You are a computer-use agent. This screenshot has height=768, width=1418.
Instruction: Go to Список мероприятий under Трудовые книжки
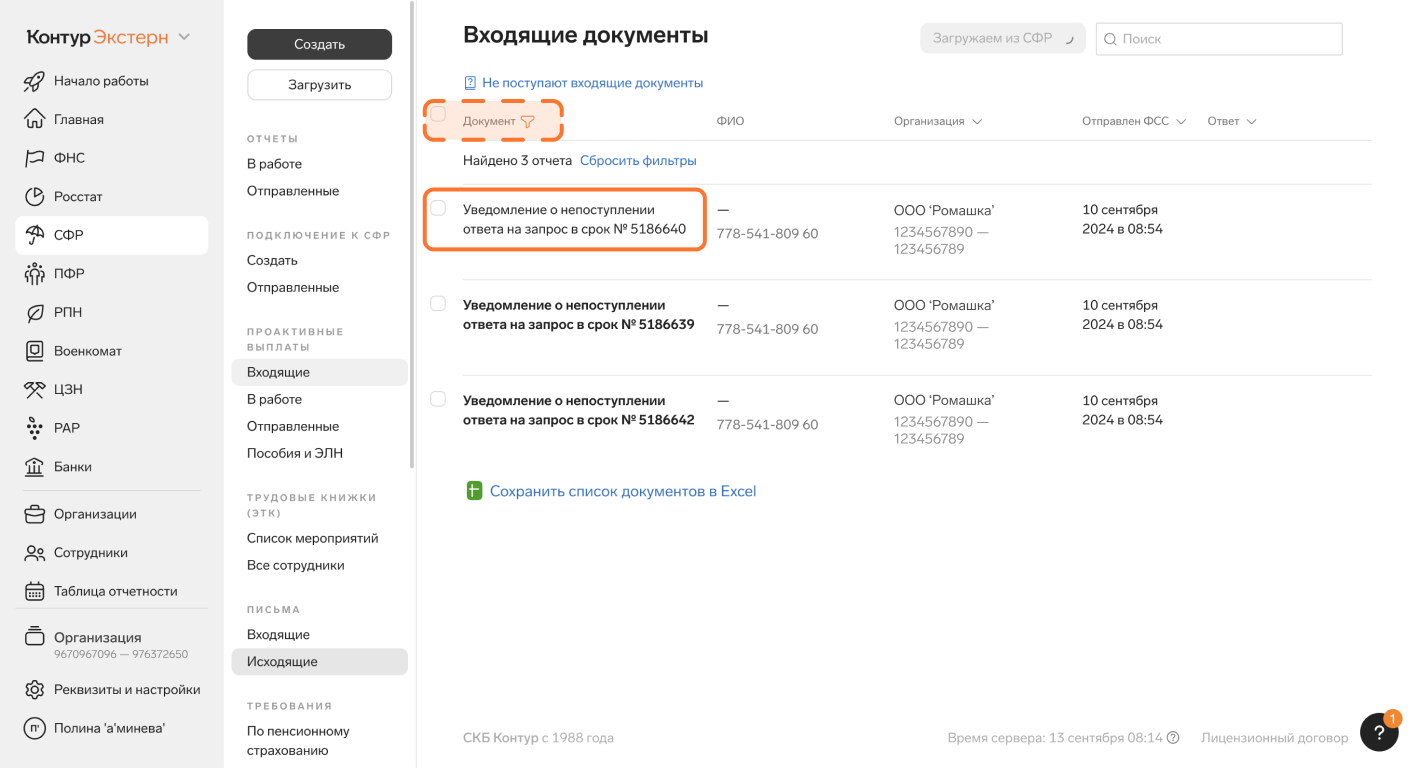click(x=312, y=538)
